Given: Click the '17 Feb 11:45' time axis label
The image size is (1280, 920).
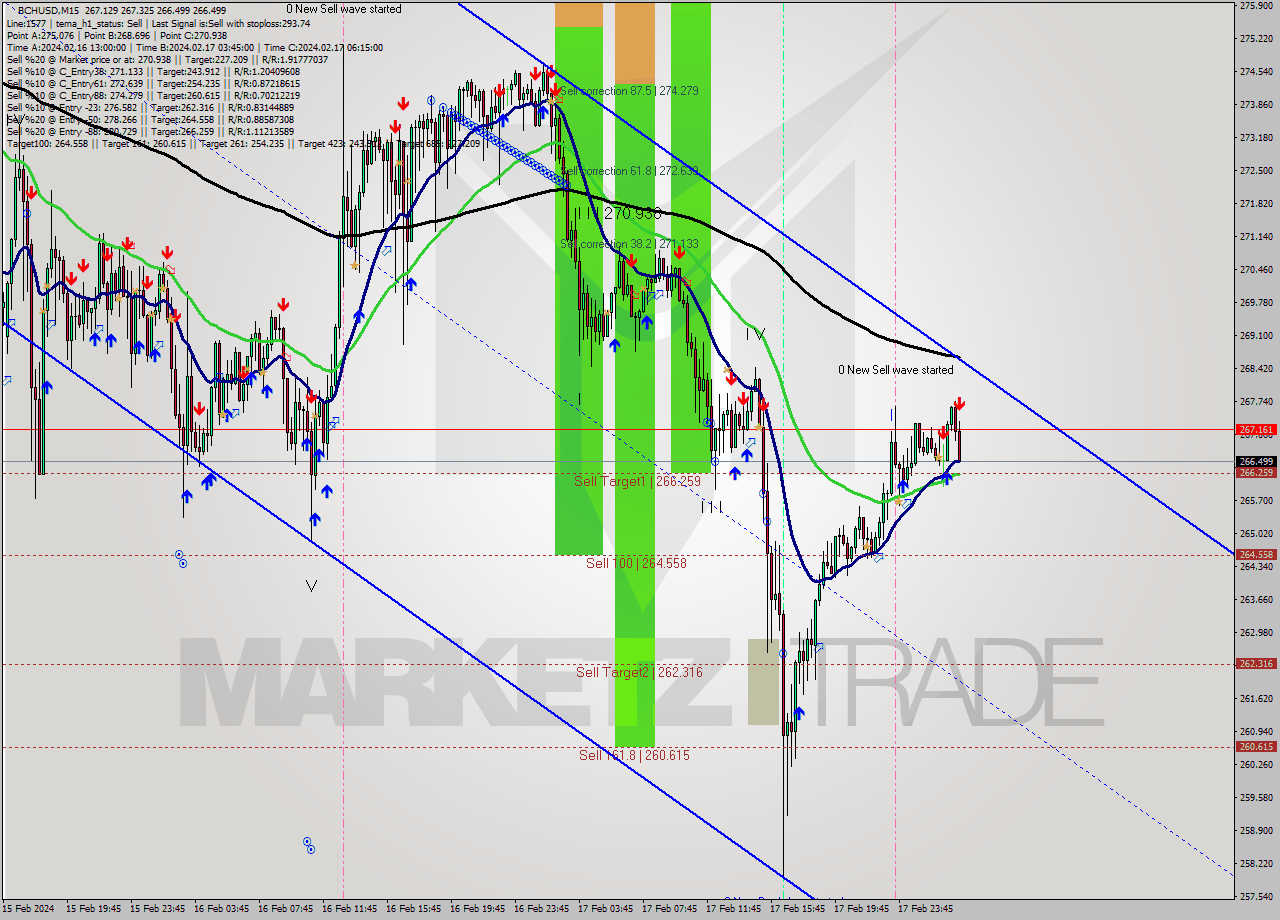Looking at the screenshot, I should point(734,910).
